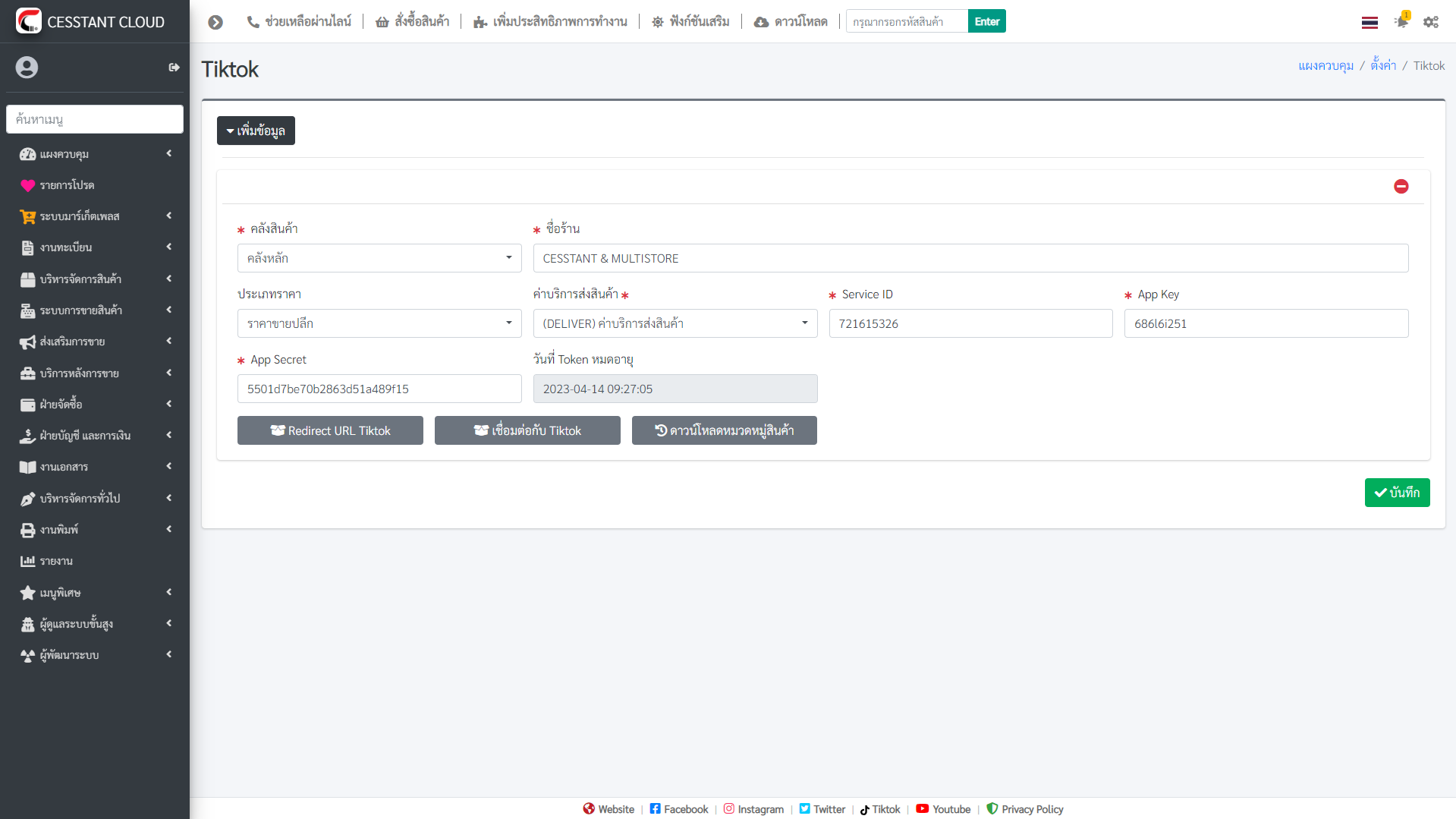Click the radiation icon for ผู้พัฒนาระบบ
This screenshot has width=1456, height=819.
click(x=27, y=655)
